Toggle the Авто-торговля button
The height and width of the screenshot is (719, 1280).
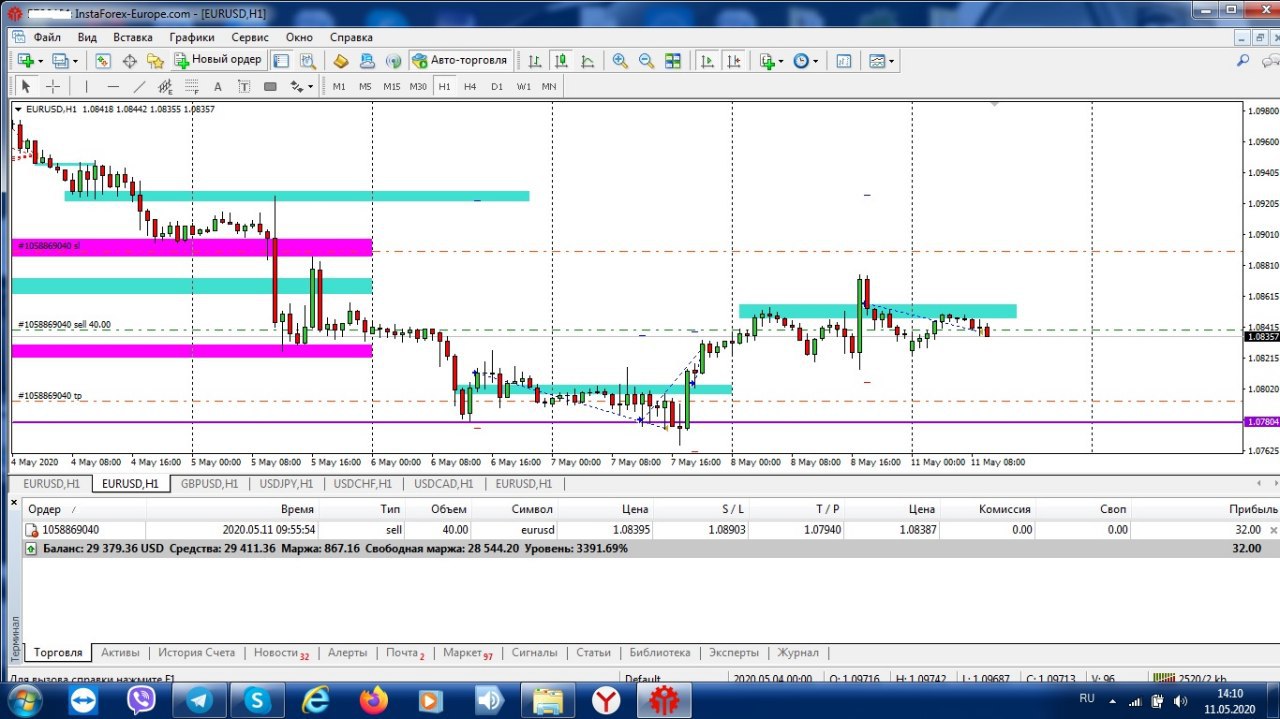point(461,60)
